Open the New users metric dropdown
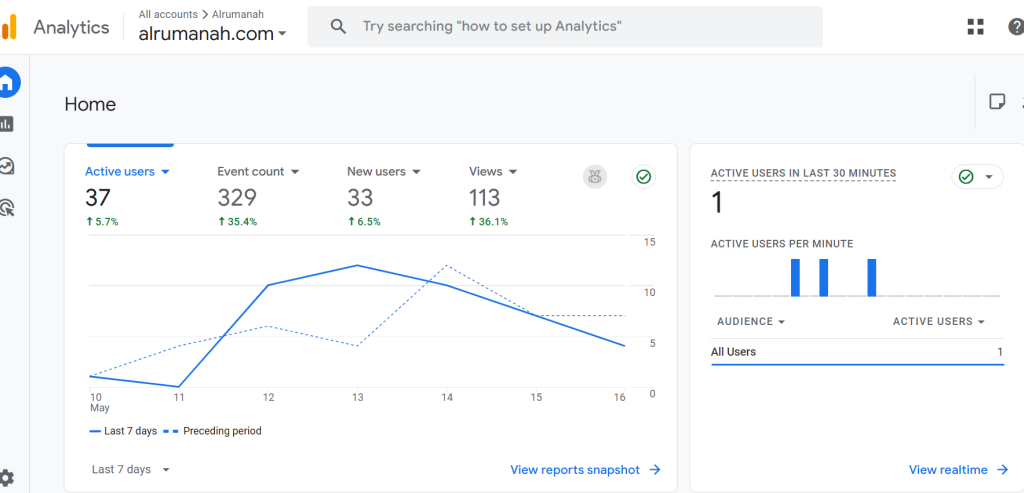Image resolution: width=1024 pixels, height=493 pixels. tap(383, 172)
